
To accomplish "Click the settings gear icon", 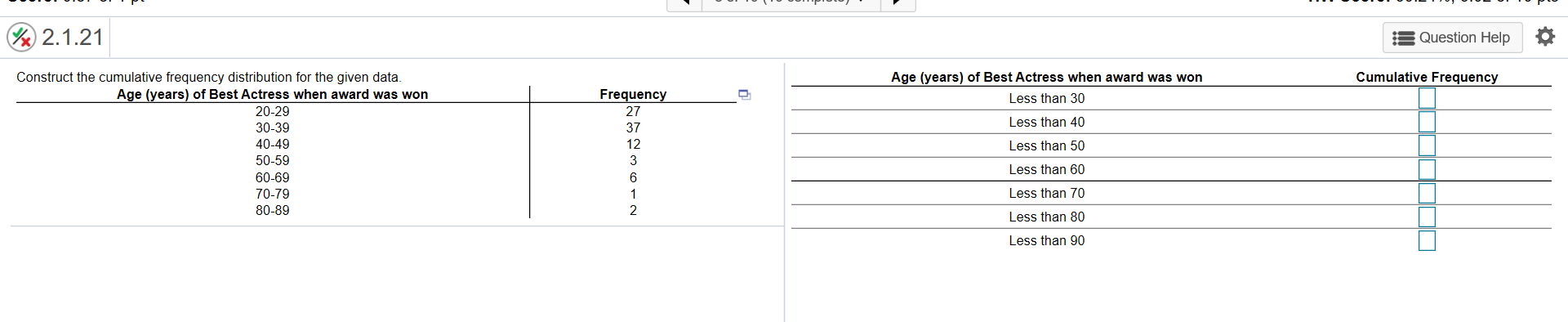I will [1545, 37].
